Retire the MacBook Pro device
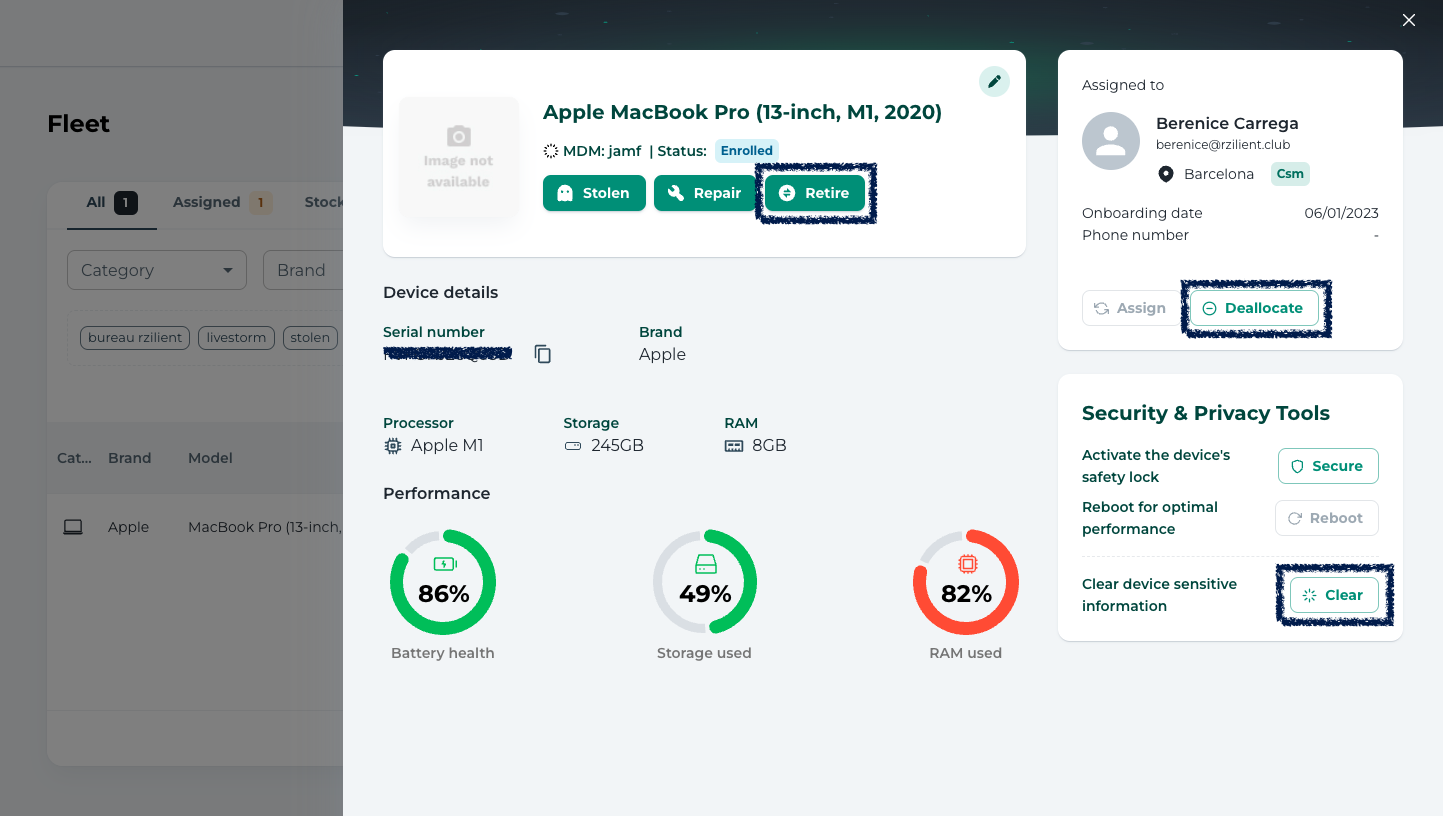 coord(815,193)
